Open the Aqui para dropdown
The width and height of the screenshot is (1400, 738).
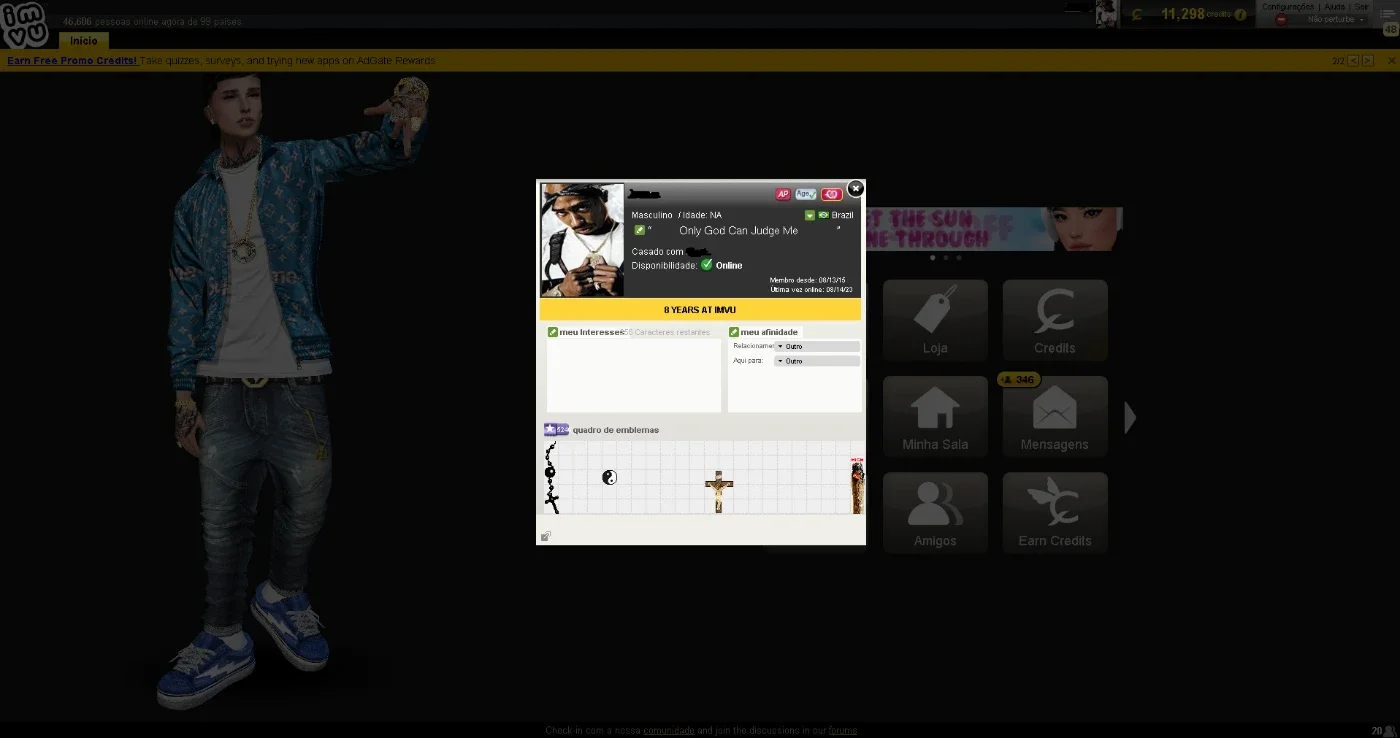pos(817,360)
